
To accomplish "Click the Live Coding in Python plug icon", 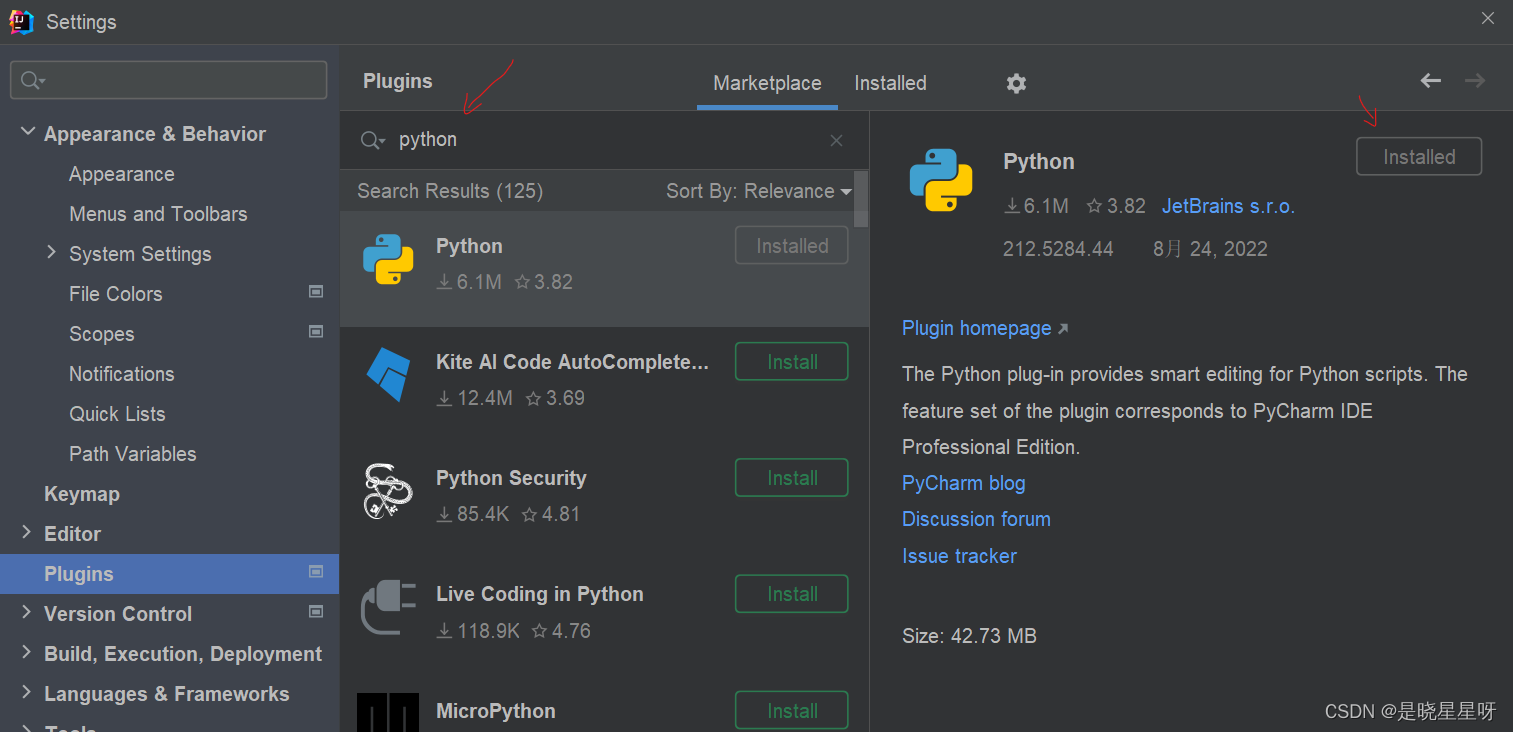I will coord(388,607).
